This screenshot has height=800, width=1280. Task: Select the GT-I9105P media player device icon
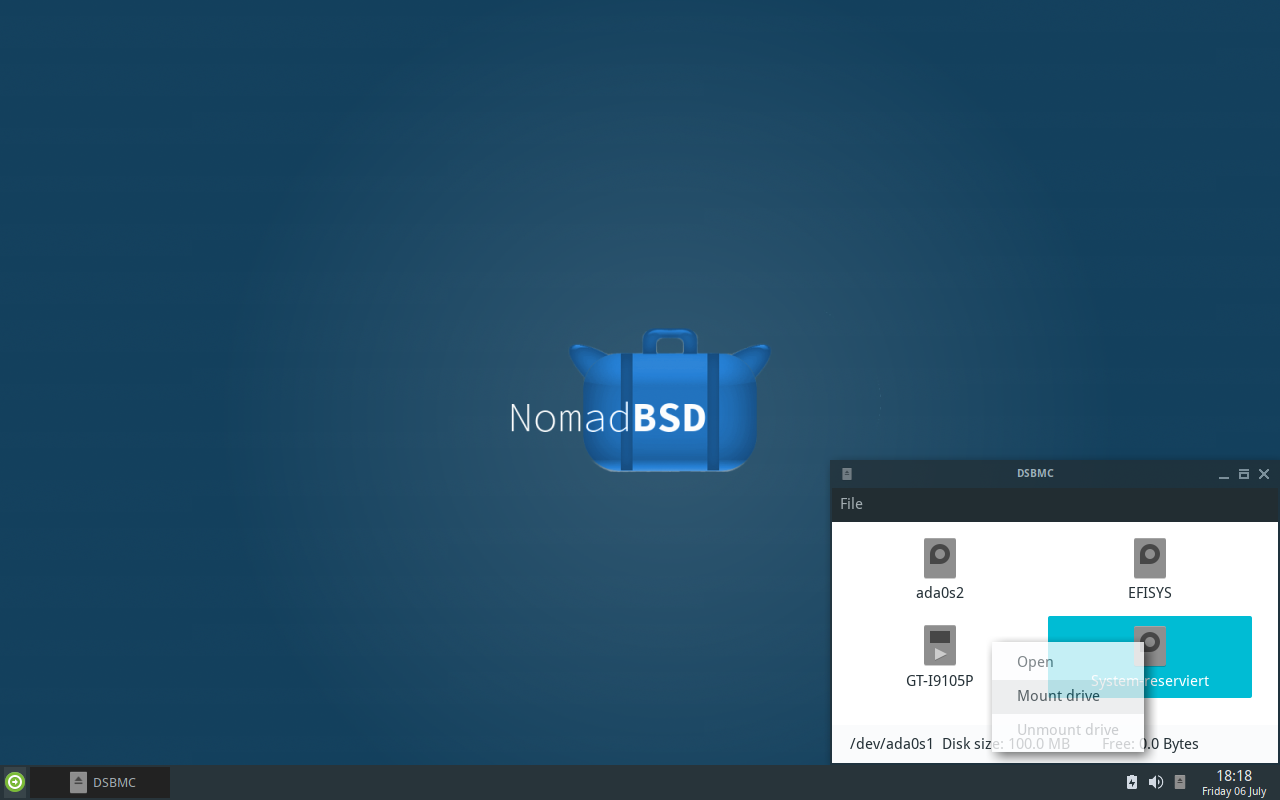click(940, 646)
